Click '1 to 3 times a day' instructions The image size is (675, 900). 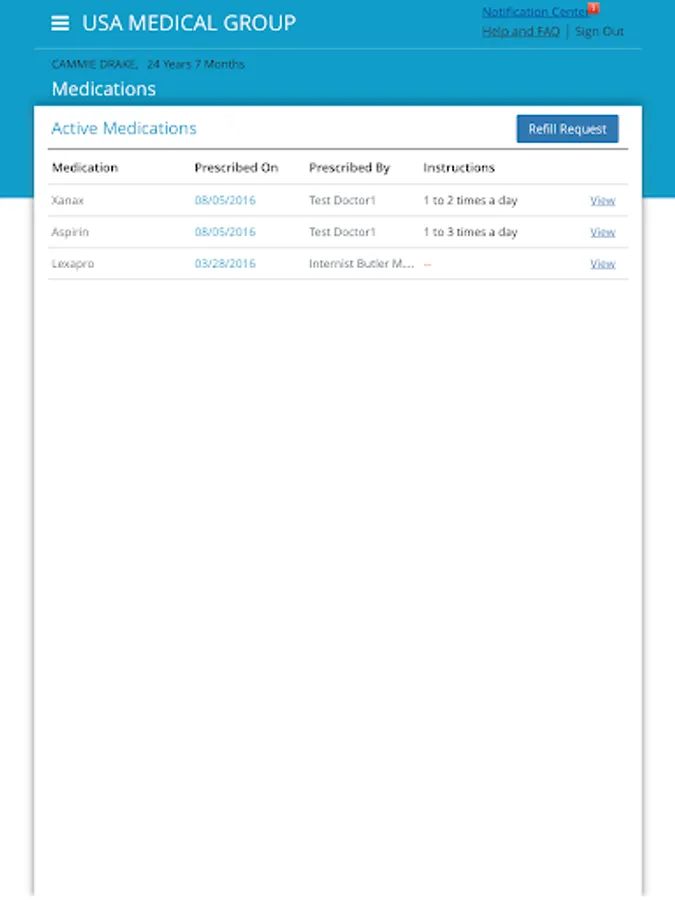coord(471,232)
